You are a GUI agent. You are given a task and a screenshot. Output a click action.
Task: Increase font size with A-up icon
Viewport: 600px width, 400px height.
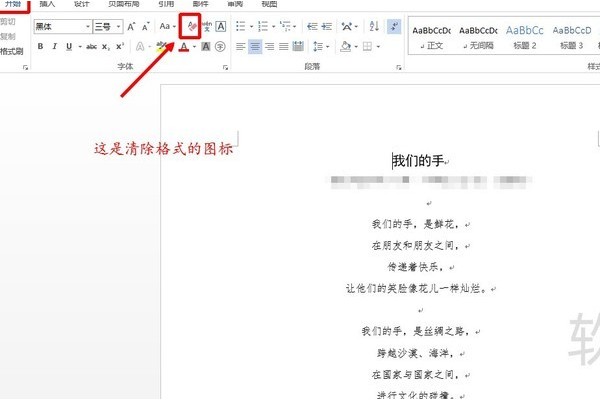(131, 26)
